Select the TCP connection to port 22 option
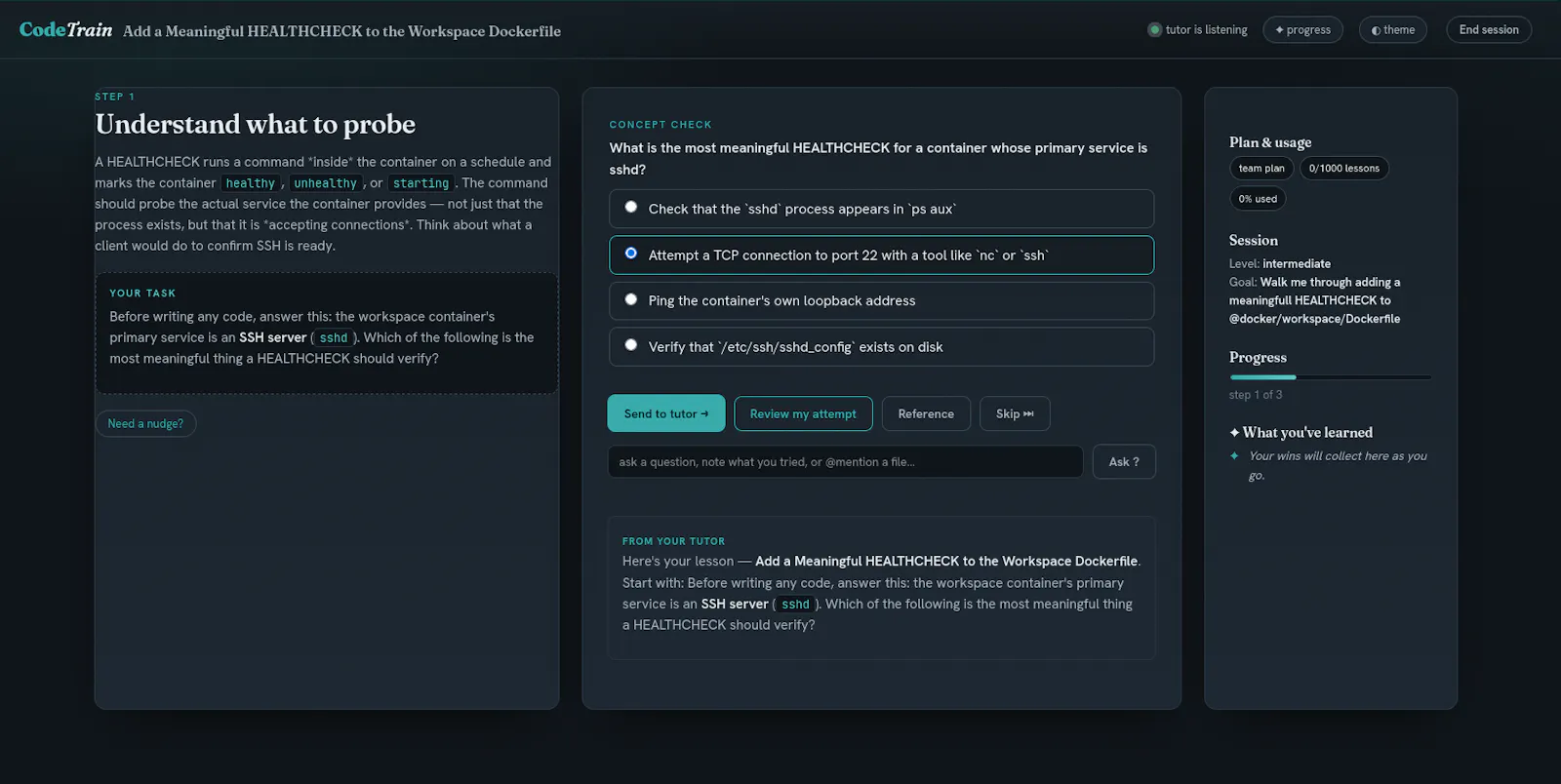 (x=881, y=255)
